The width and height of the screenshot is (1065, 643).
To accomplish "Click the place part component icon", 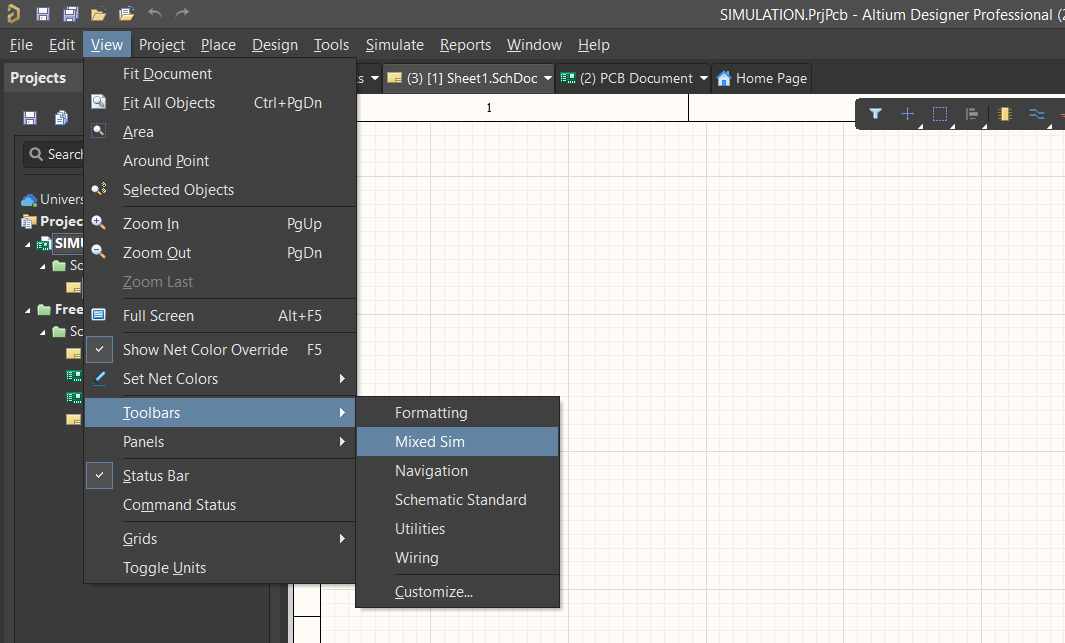I will tap(1005, 114).
